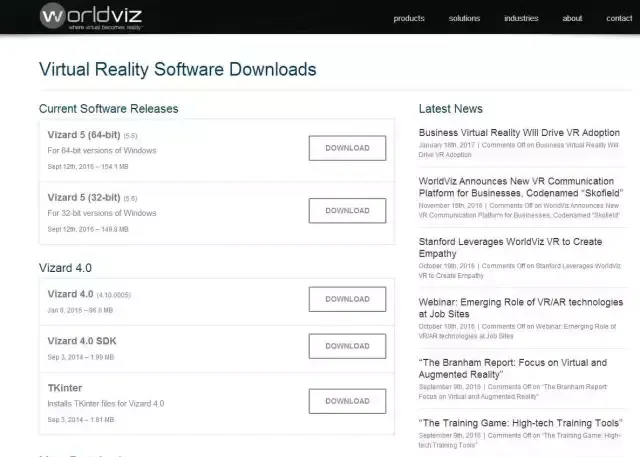Click the TKinter title text
Screen dimensions: 640x457
pyautogui.click(x=64, y=388)
